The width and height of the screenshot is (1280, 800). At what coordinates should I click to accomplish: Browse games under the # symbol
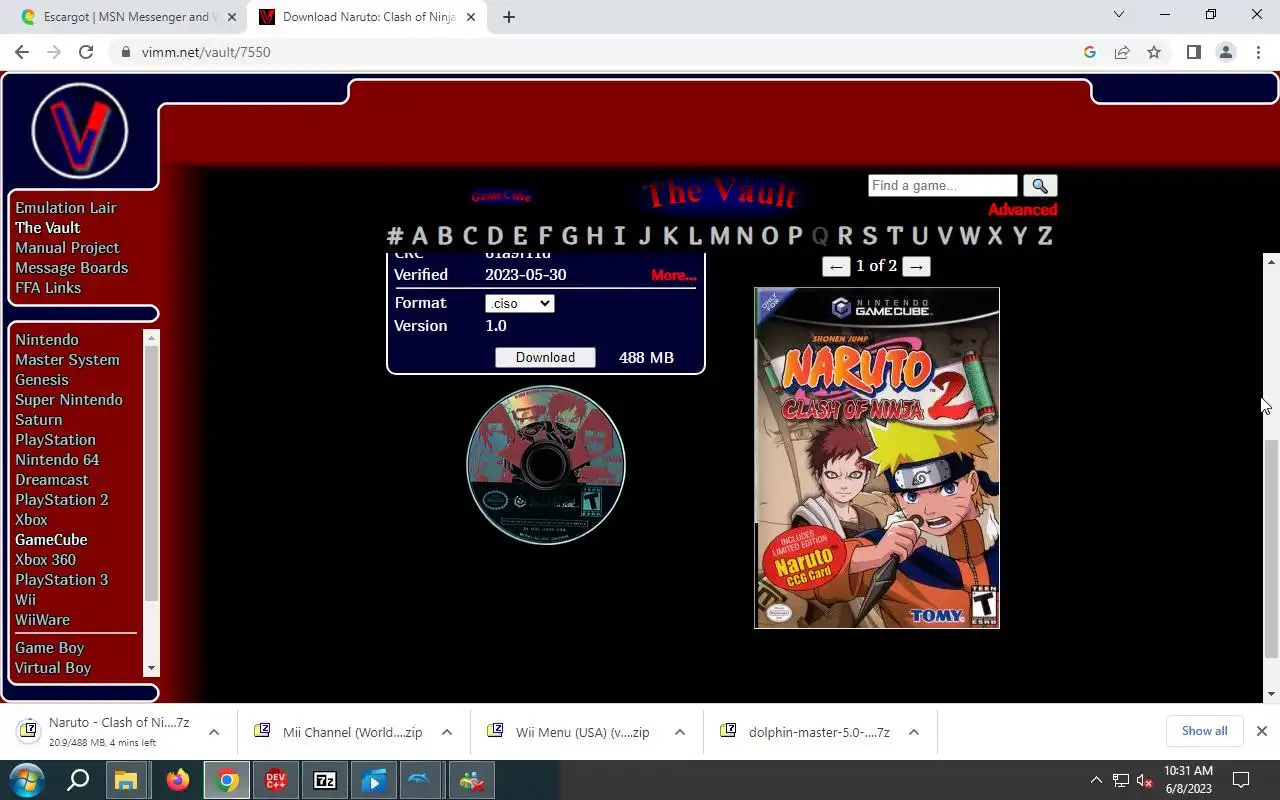[x=395, y=236]
